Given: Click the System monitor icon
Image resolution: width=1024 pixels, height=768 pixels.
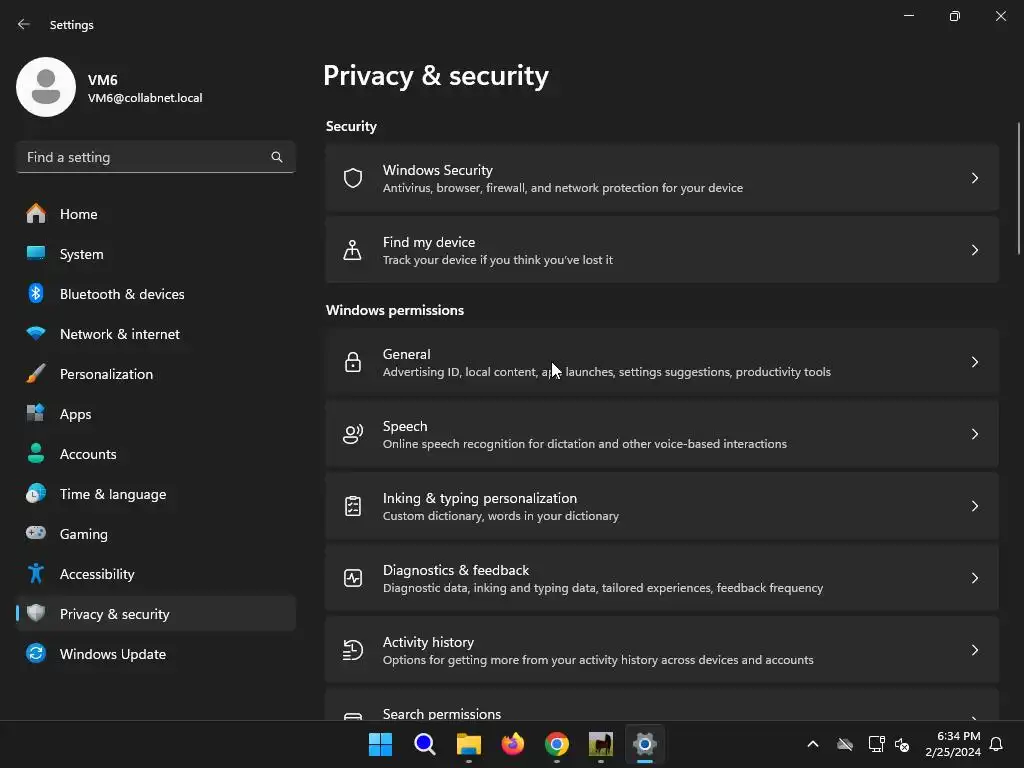Looking at the screenshot, I should [x=36, y=253].
